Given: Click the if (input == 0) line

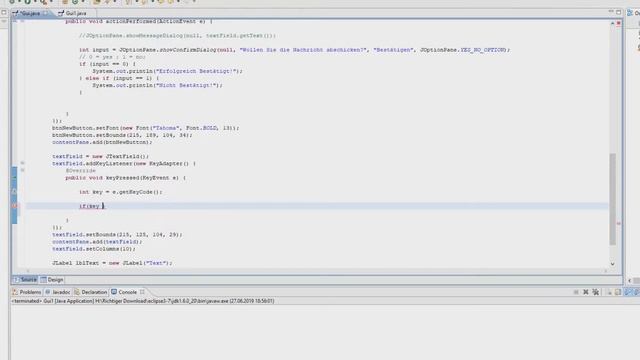Looking at the screenshot, I should coord(107,64).
